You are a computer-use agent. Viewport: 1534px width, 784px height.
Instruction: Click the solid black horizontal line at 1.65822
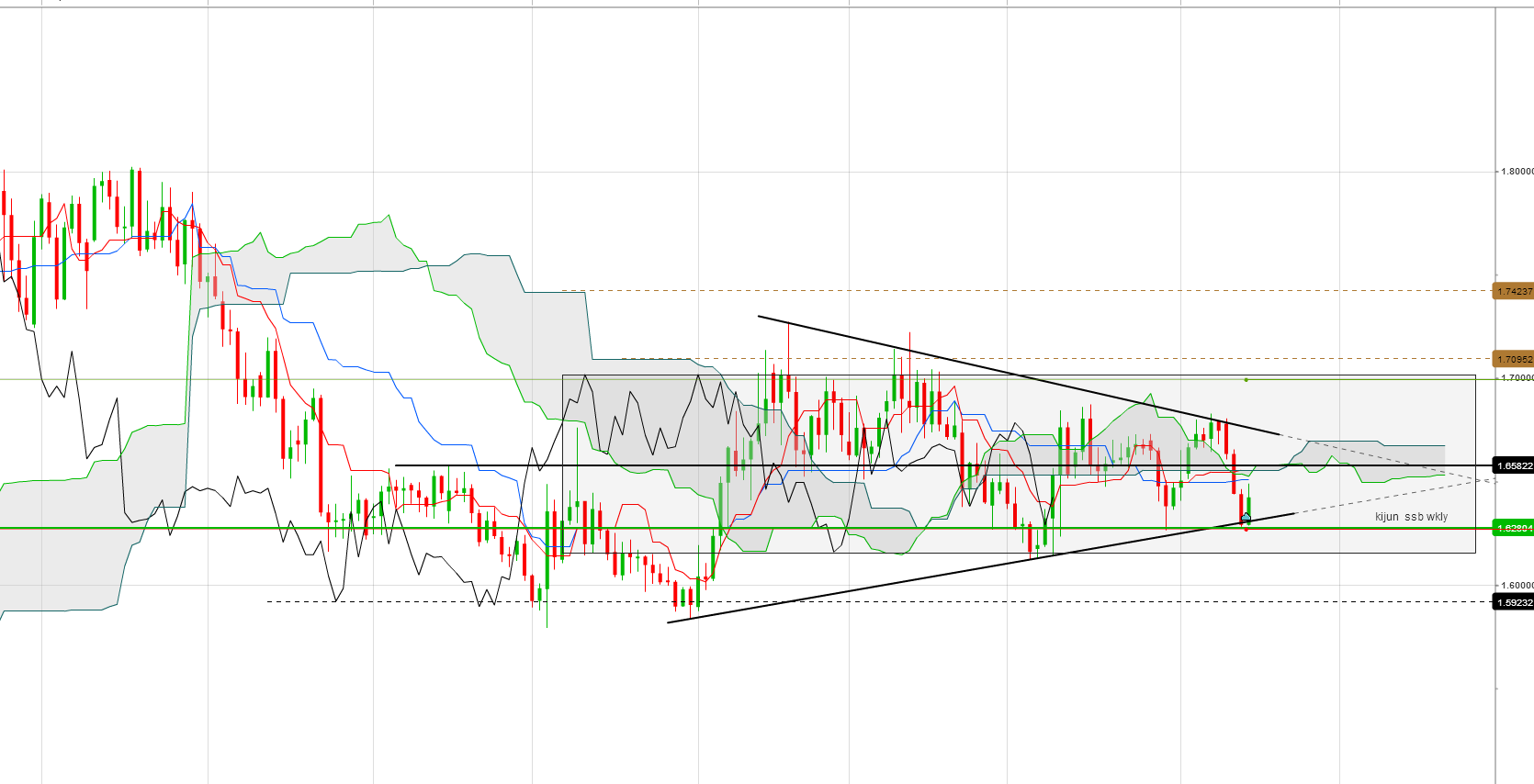click(944, 465)
